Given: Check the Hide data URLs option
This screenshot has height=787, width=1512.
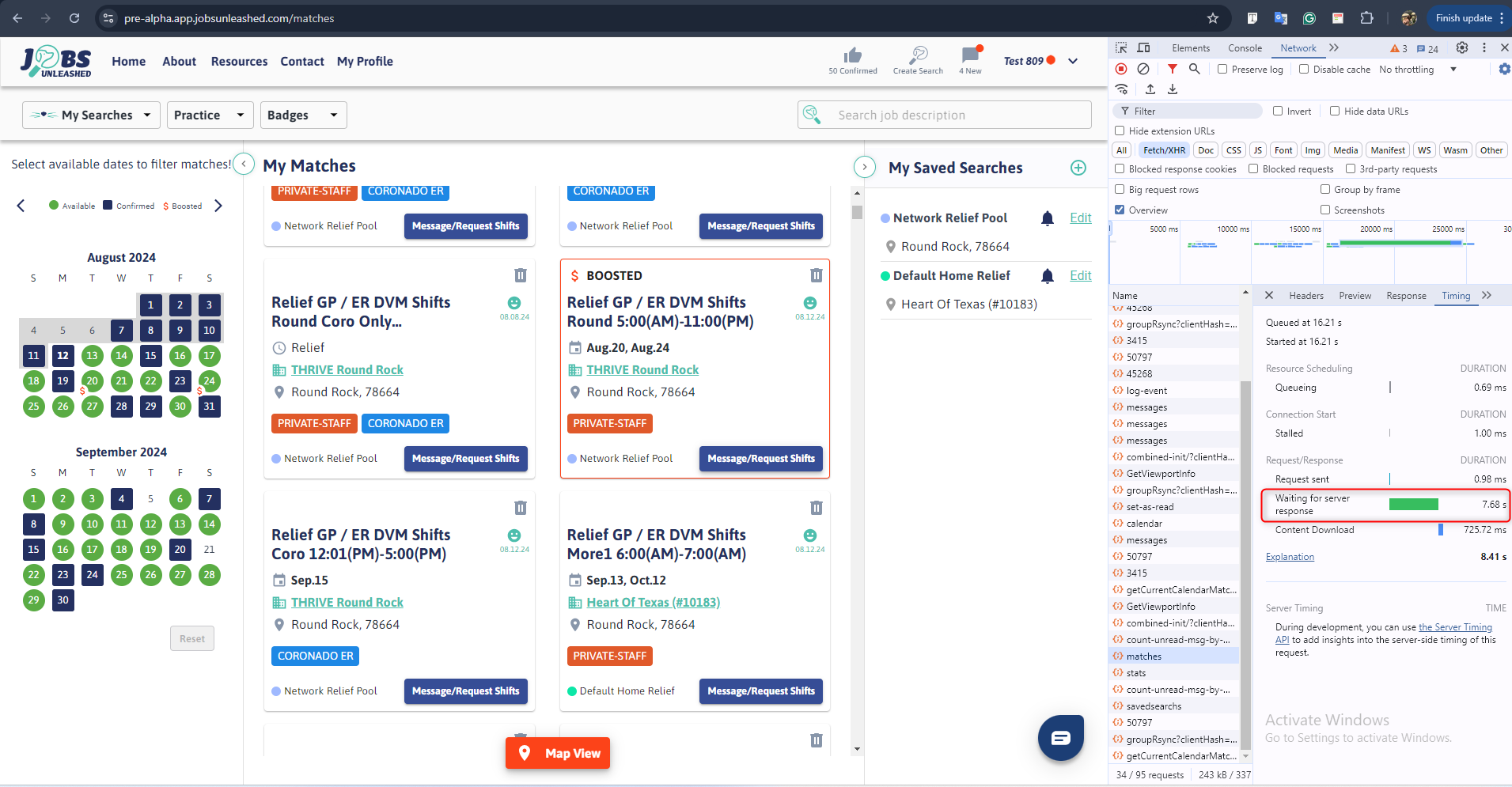Looking at the screenshot, I should pyautogui.click(x=1335, y=112).
